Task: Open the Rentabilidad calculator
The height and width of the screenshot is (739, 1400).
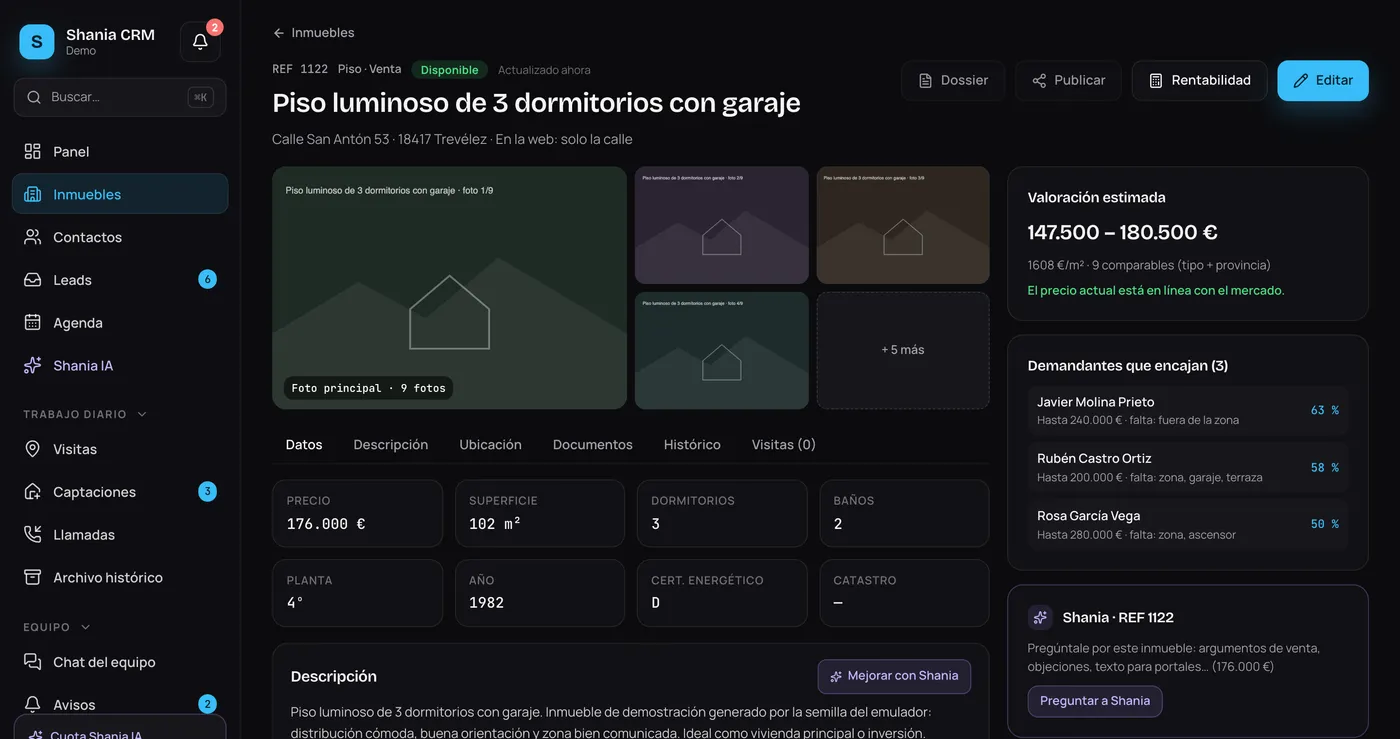Action: pos(1199,80)
